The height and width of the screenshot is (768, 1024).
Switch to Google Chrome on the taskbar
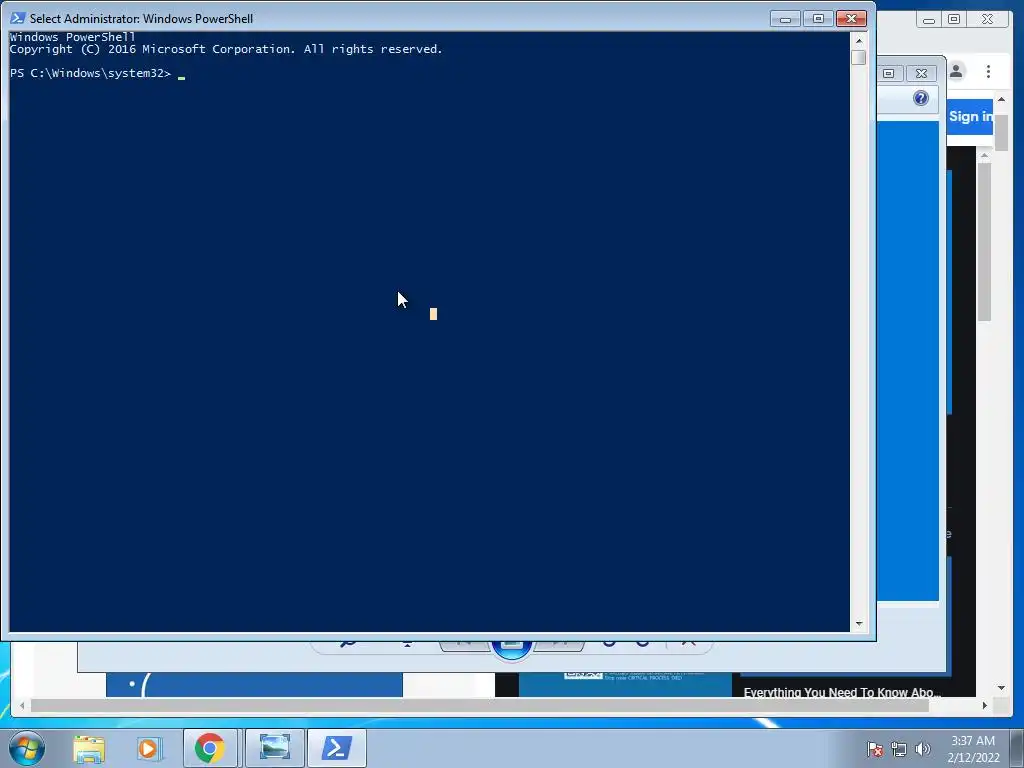coord(210,748)
